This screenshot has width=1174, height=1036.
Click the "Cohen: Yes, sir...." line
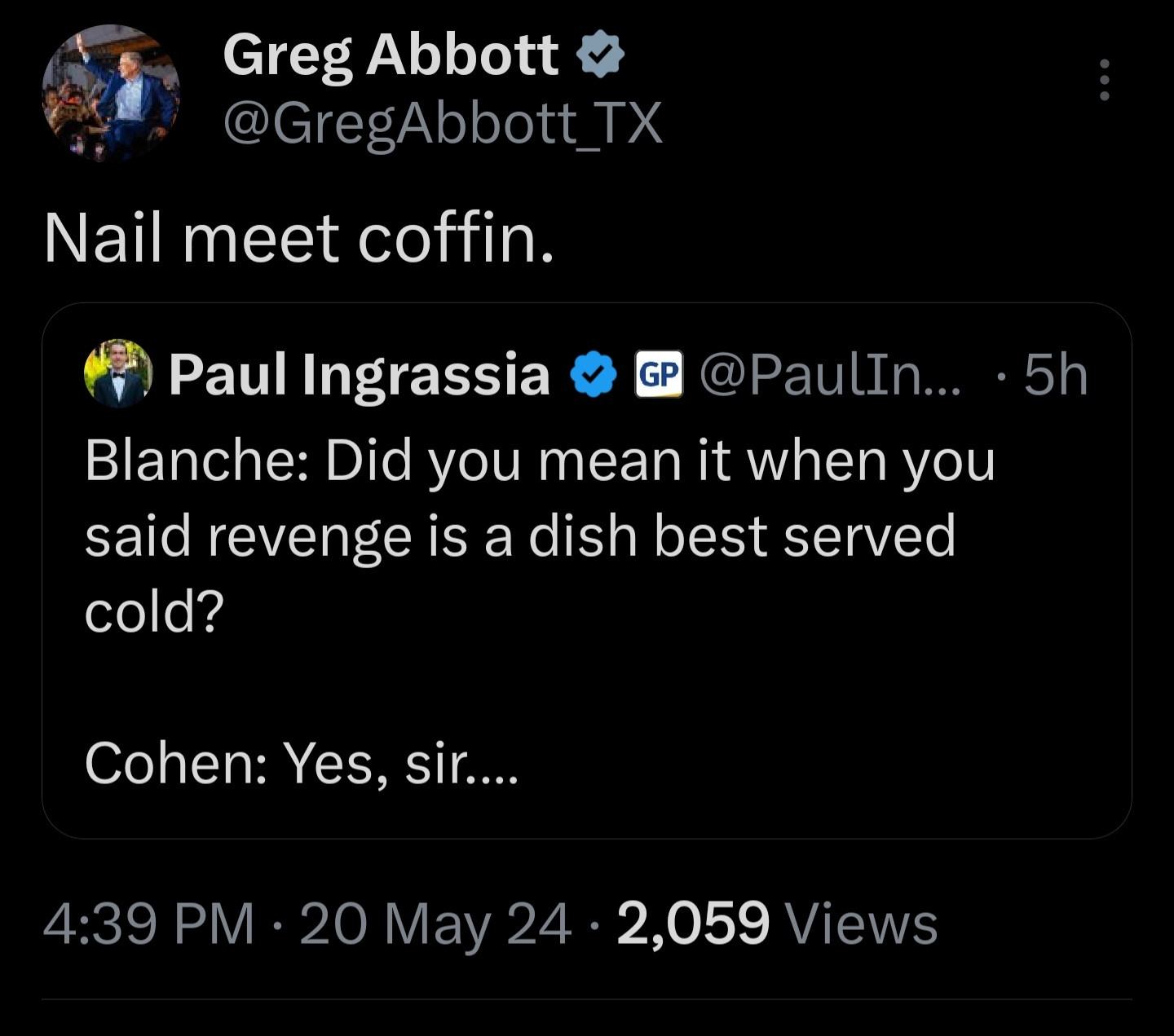301,764
